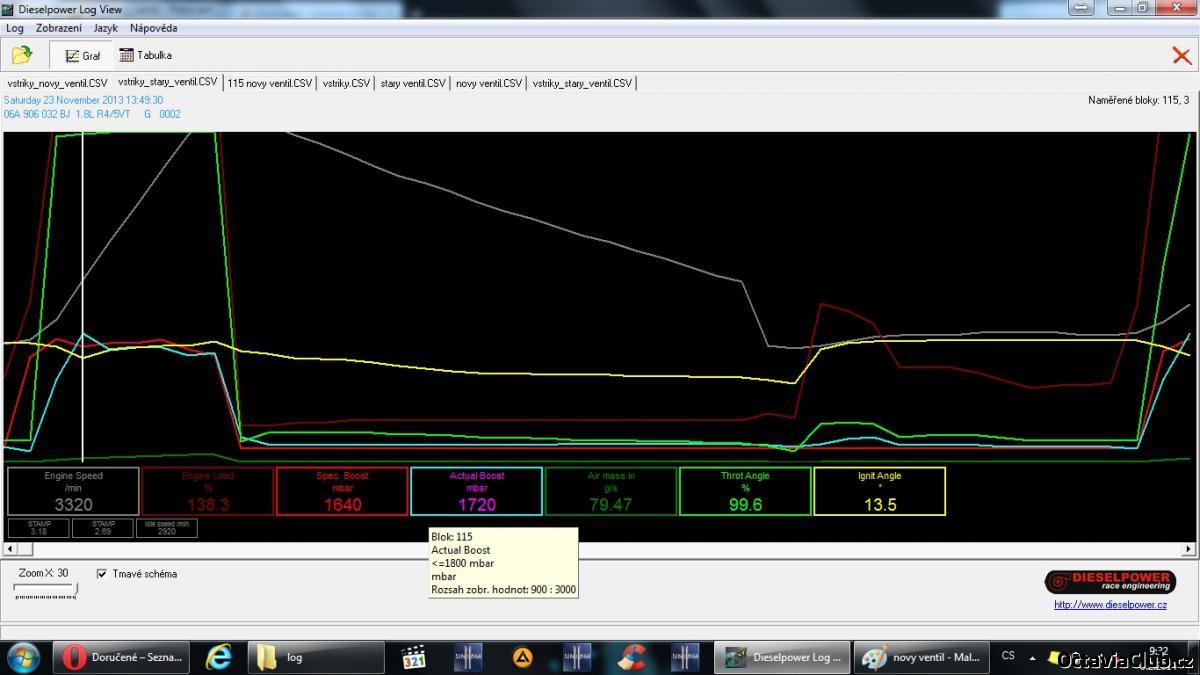Open the dieselpower.cz website link
The width and height of the screenshot is (1200, 675).
[x=1110, y=604]
